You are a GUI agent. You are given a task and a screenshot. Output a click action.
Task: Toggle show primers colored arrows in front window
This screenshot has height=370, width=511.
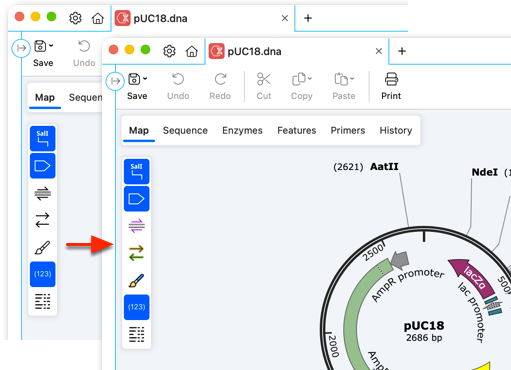[x=137, y=253]
